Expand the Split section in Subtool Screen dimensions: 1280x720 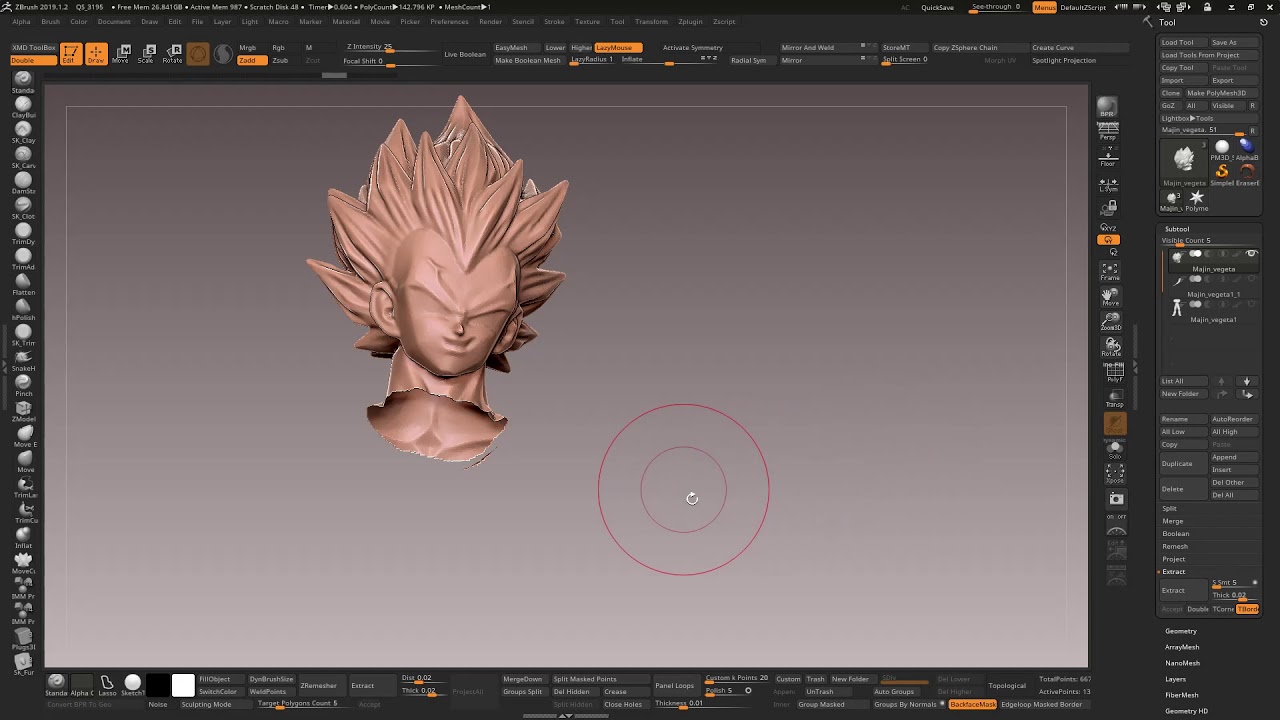coord(1169,508)
